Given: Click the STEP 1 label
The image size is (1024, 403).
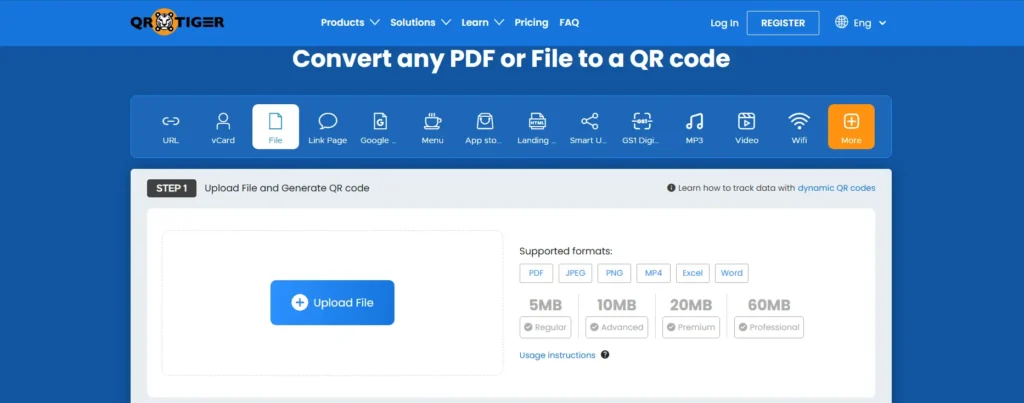Looking at the screenshot, I should [x=172, y=188].
